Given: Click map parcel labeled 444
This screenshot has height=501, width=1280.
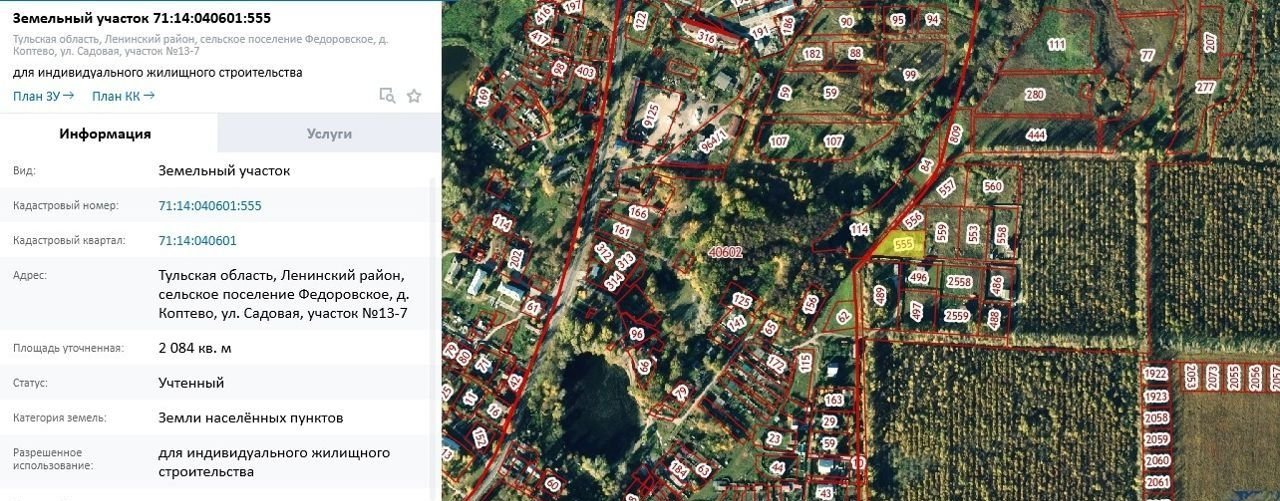Looking at the screenshot, I should tap(1036, 135).
